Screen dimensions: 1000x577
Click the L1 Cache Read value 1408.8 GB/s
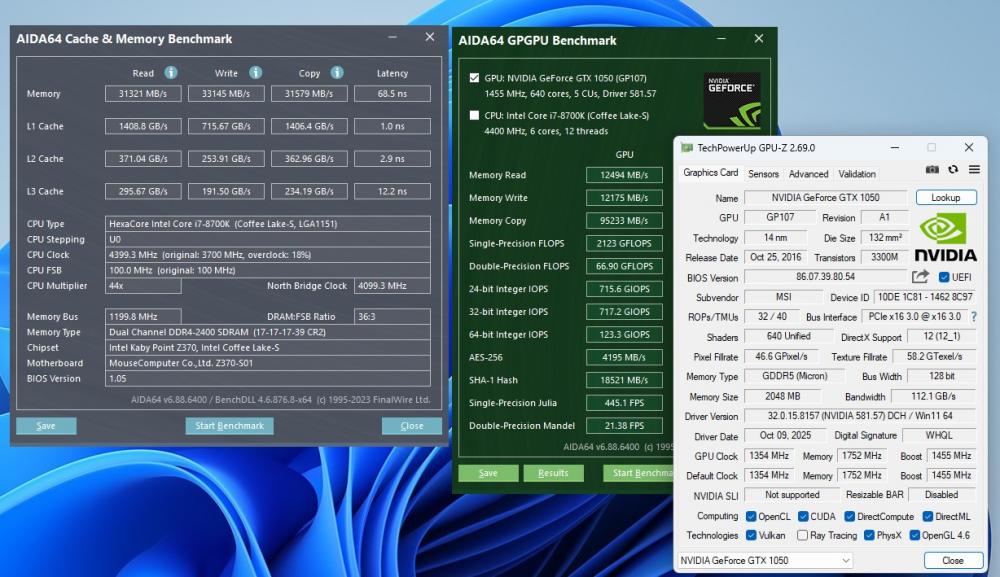pos(143,126)
